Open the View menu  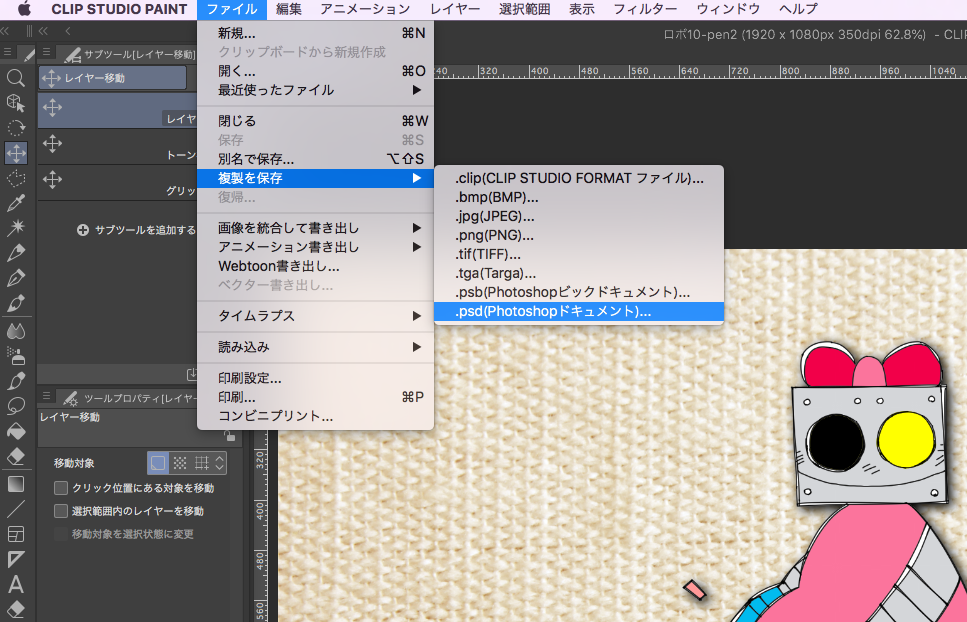582,9
